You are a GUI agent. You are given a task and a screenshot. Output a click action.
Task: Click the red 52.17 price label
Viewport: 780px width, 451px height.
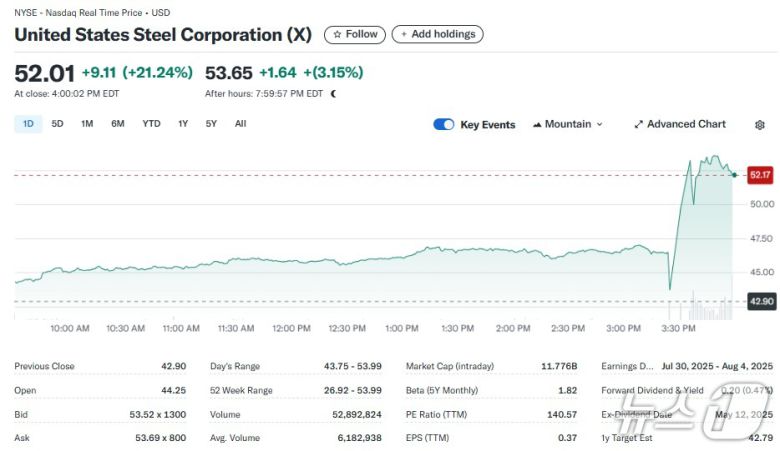tap(761, 175)
